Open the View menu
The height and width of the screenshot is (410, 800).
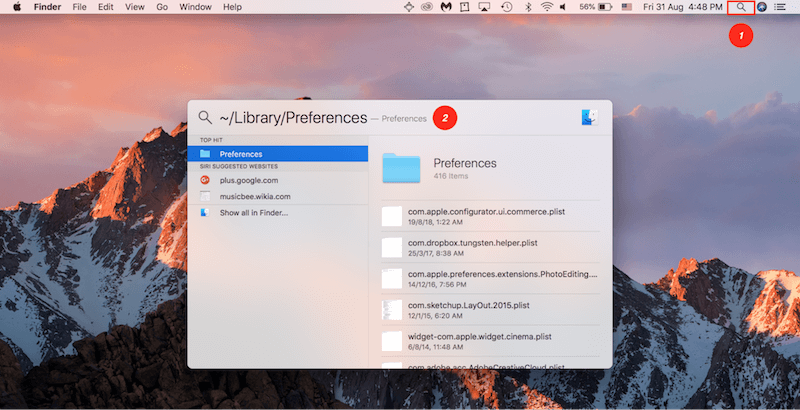135,7
